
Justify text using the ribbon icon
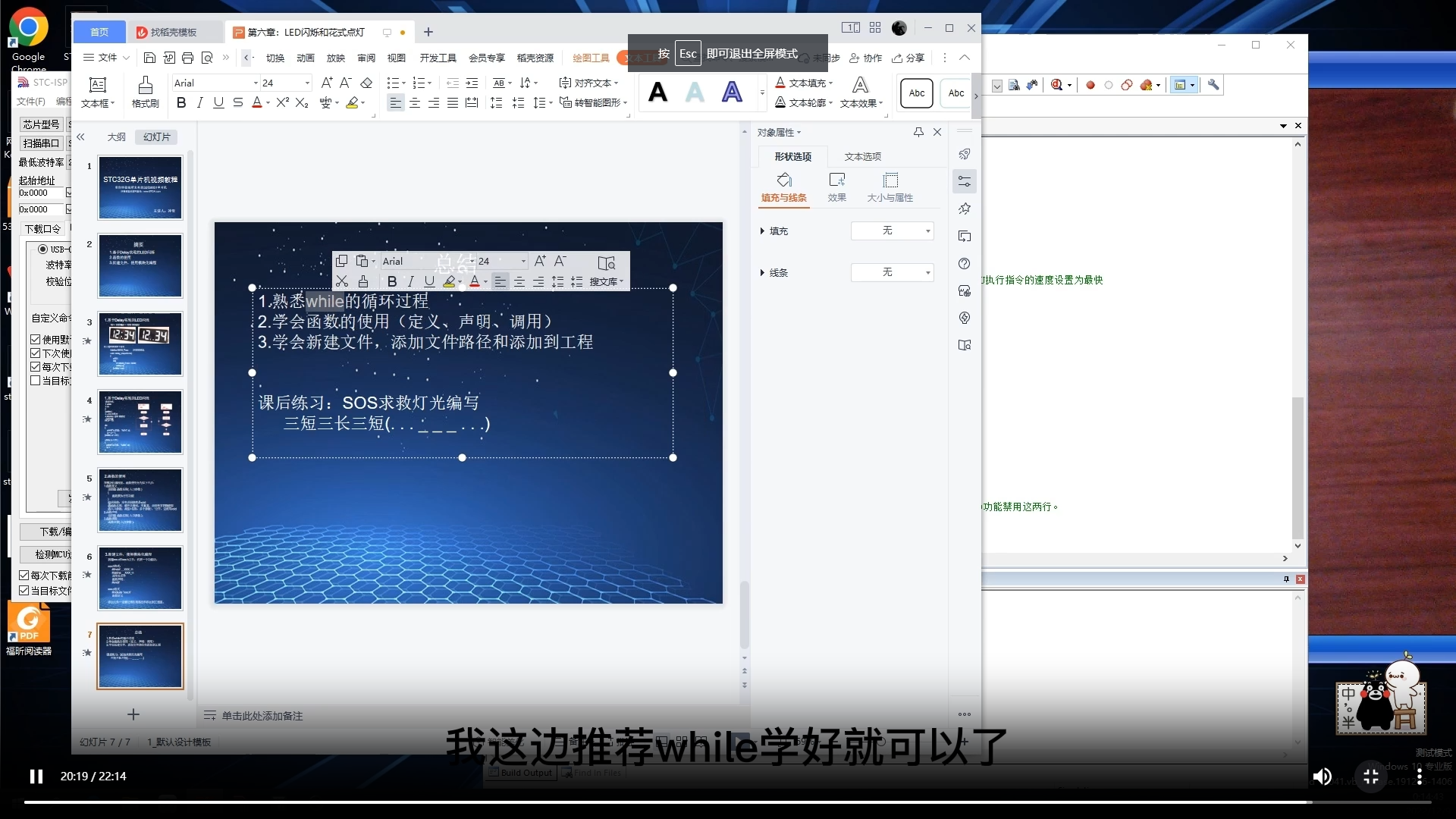coord(453,102)
